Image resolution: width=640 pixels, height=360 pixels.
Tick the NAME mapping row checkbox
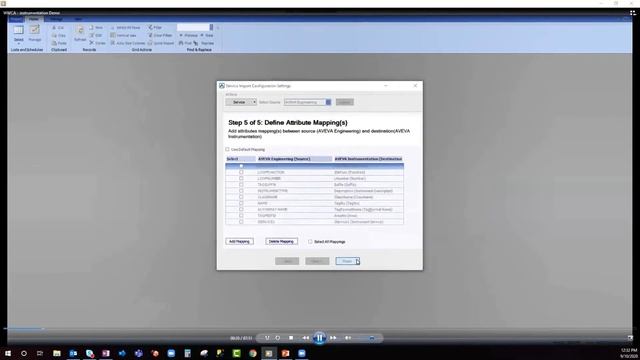pos(241,203)
